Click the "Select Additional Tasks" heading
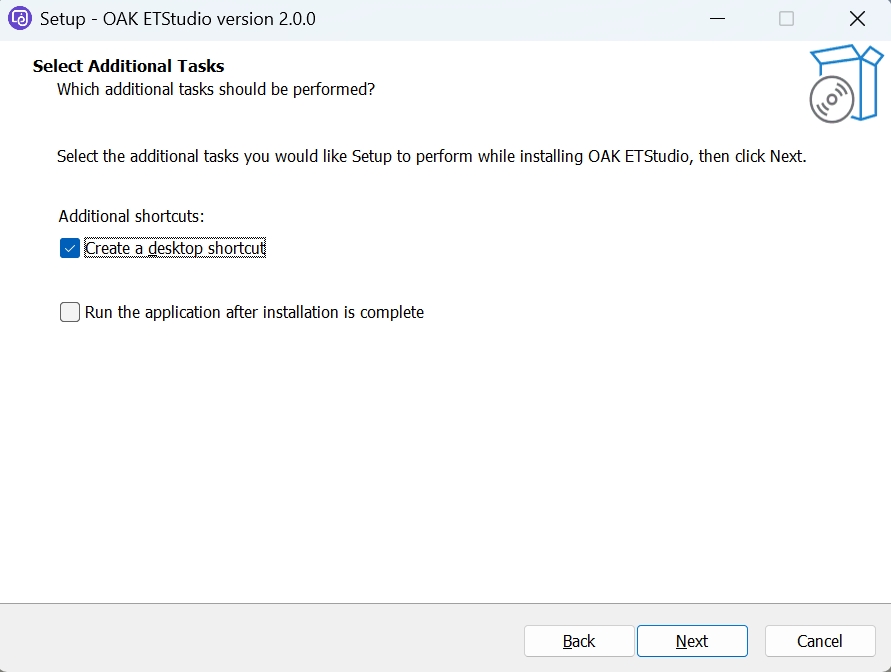The image size is (891, 672). [128, 66]
